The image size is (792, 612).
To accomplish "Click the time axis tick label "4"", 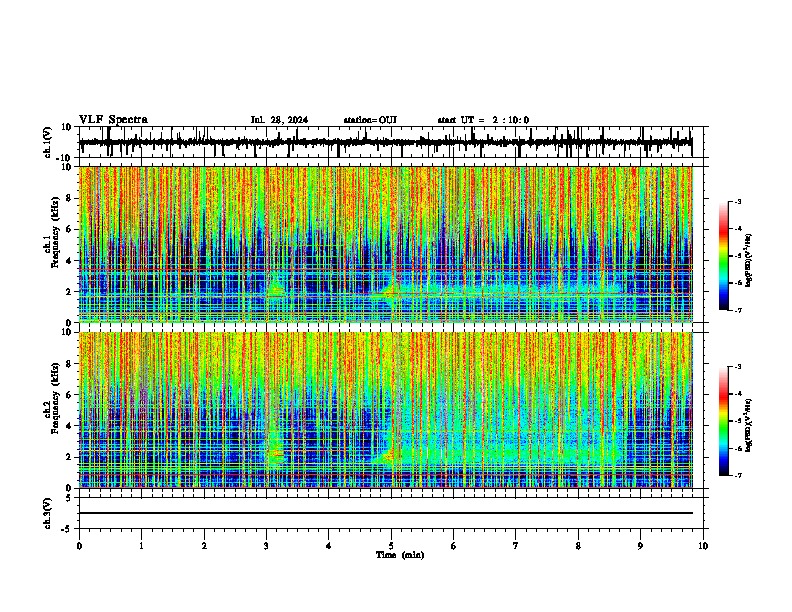I will (x=329, y=546).
